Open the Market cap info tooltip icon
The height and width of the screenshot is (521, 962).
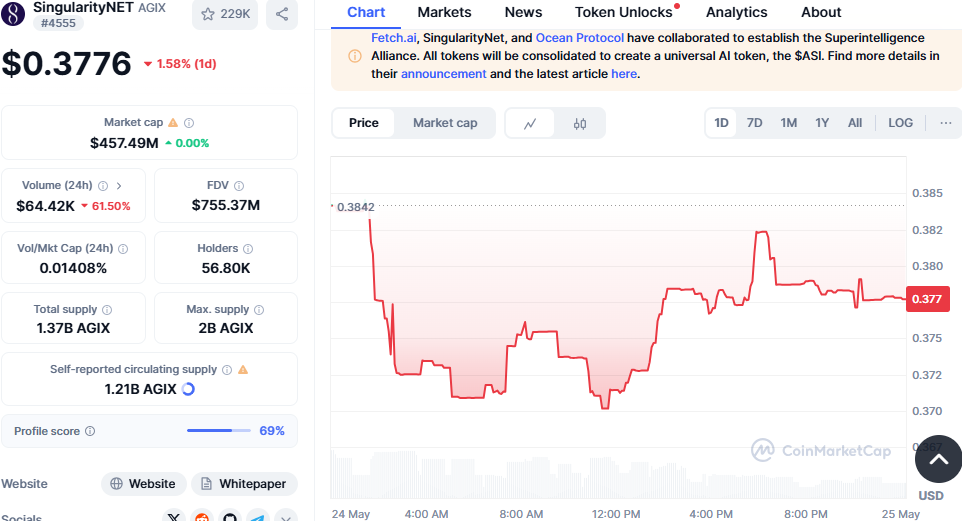pos(189,123)
